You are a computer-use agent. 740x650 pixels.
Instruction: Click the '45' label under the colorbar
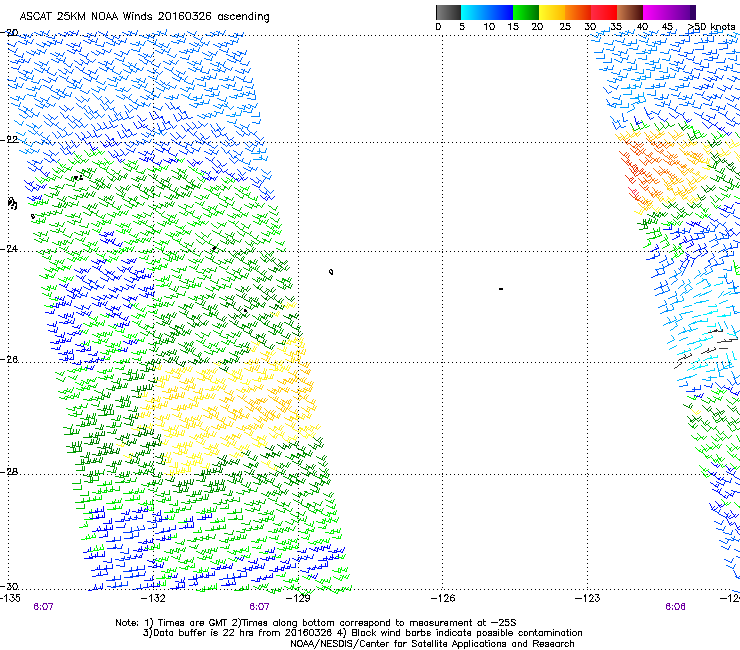(x=667, y=27)
